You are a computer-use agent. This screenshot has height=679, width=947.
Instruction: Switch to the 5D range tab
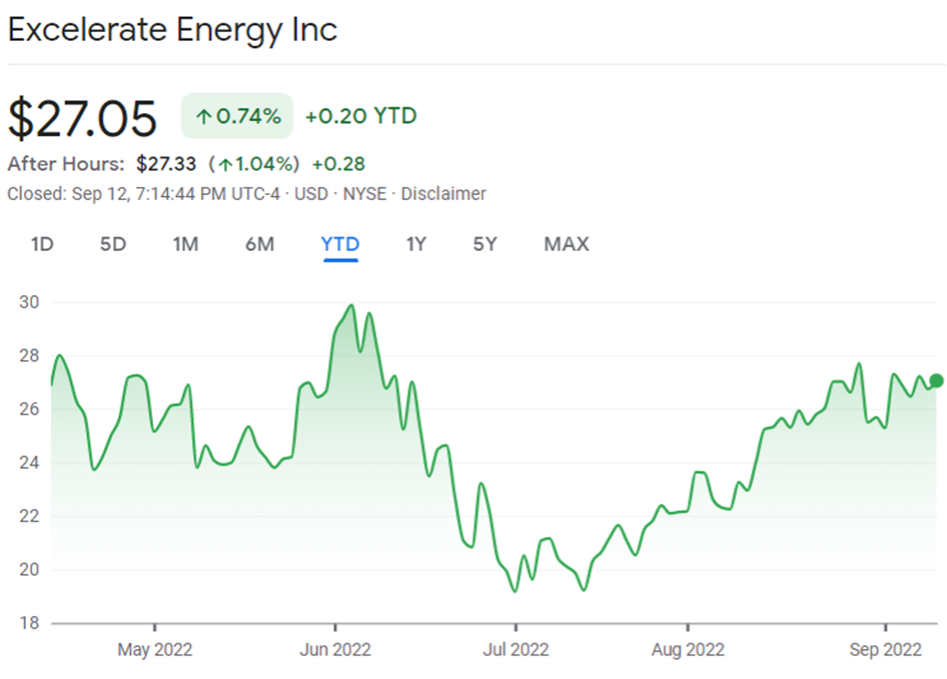(113, 244)
